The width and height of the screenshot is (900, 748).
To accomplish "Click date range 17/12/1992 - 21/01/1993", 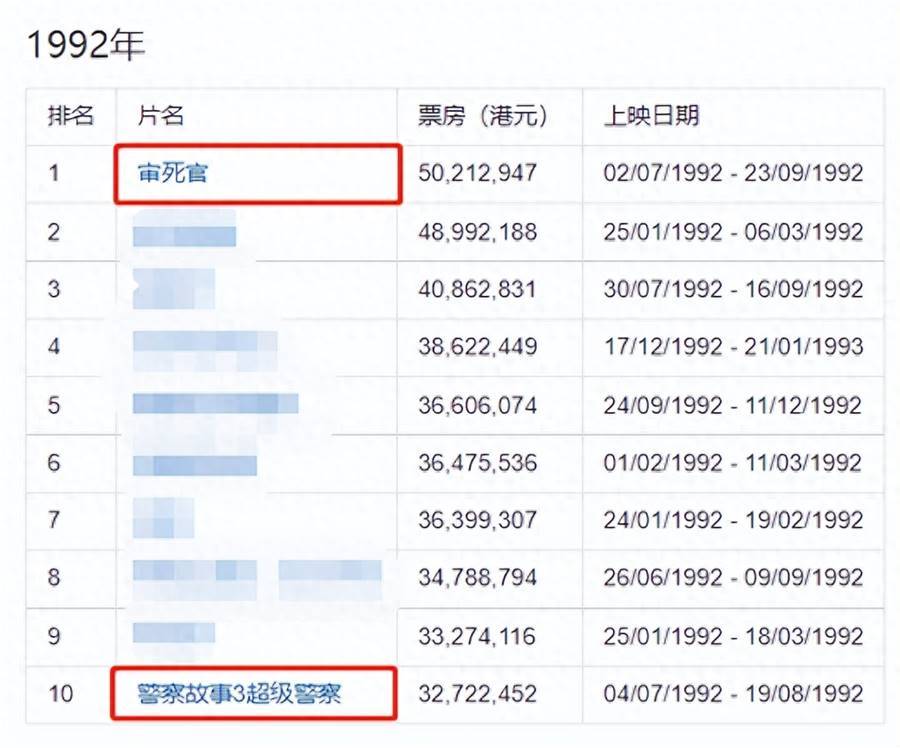I will pos(733,348).
